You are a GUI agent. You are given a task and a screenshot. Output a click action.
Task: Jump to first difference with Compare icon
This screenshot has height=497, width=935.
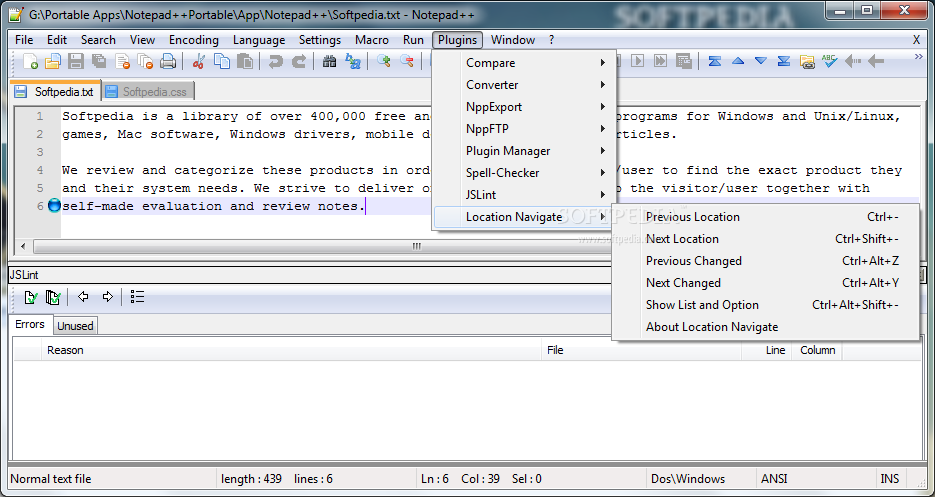pyautogui.click(x=714, y=61)
